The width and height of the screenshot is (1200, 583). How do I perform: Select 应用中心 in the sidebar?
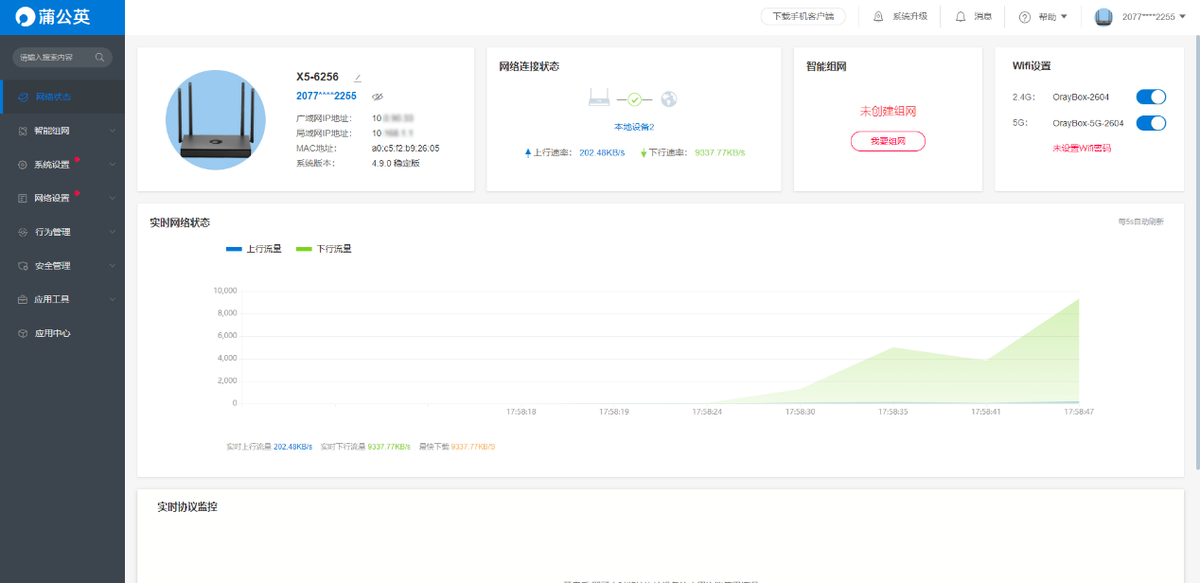click(52, 333)
